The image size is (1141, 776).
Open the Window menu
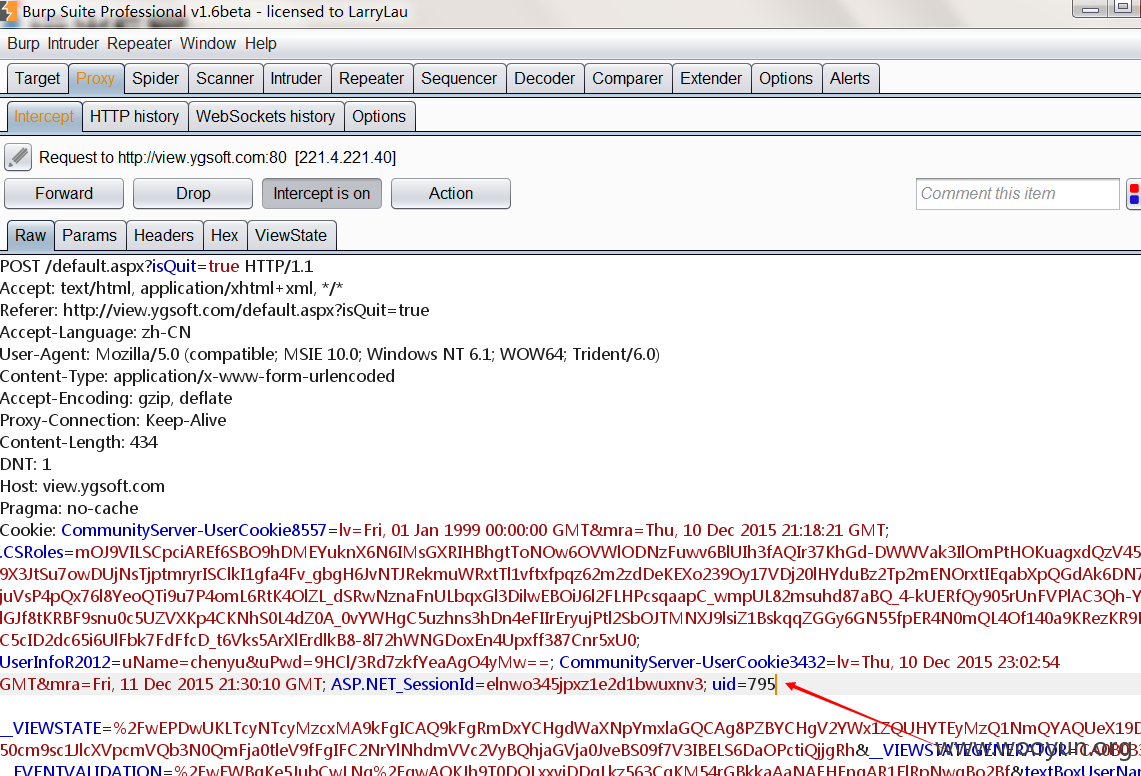click(x=208, y=44)
